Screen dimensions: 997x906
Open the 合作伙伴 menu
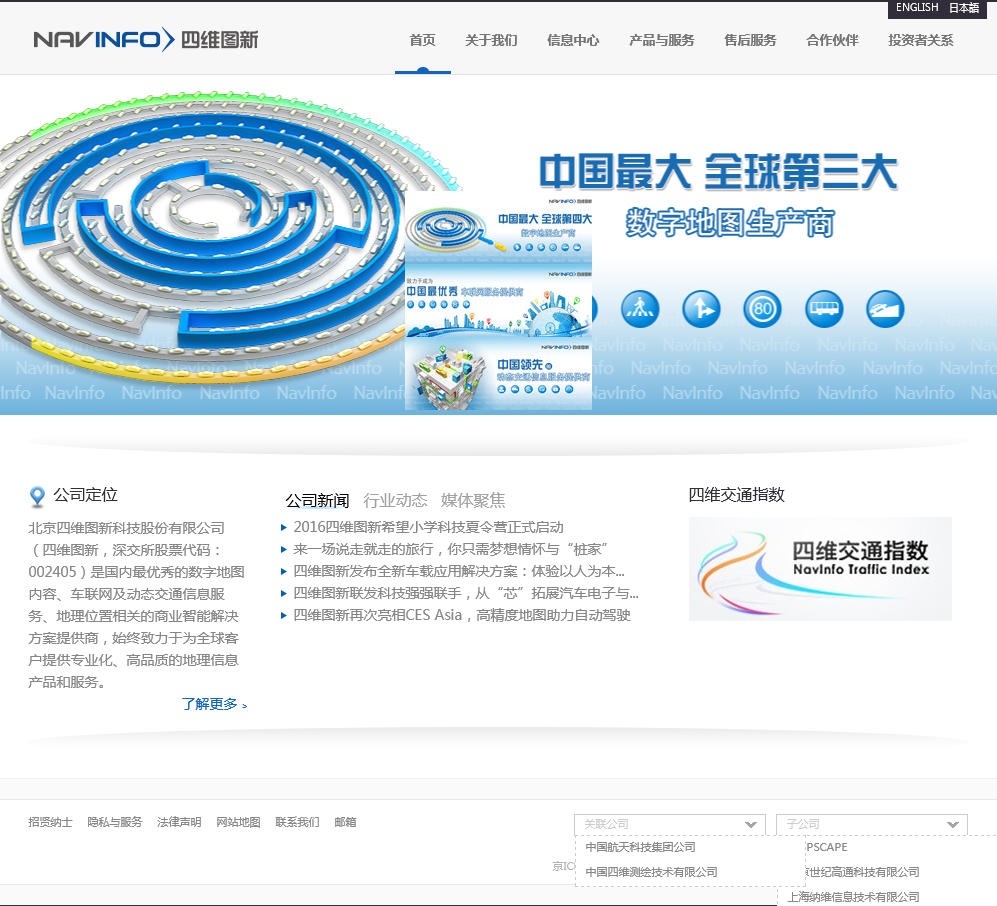pyautogui.click(x=832, y=40)
